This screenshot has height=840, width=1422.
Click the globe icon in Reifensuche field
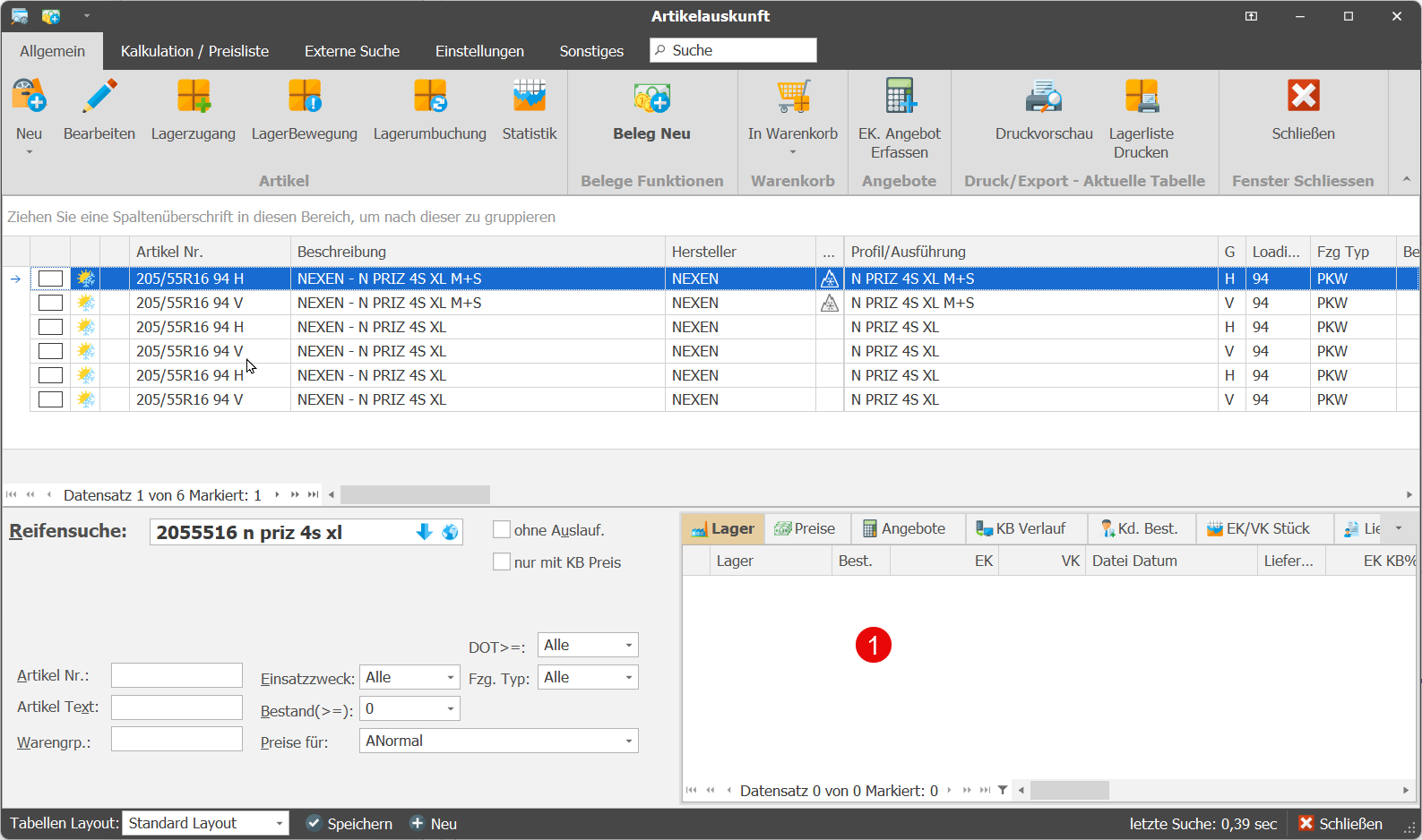(450, 533)
